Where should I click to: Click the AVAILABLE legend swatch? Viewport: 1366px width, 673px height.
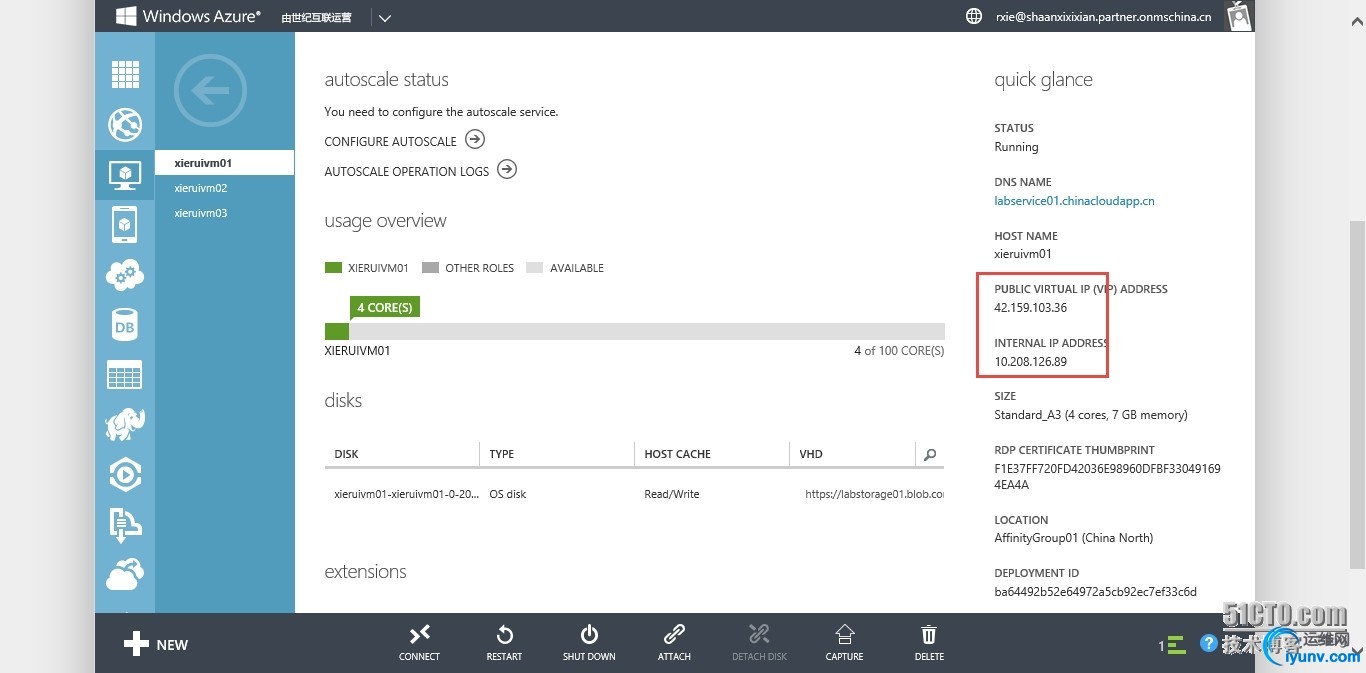click(534, 268)
